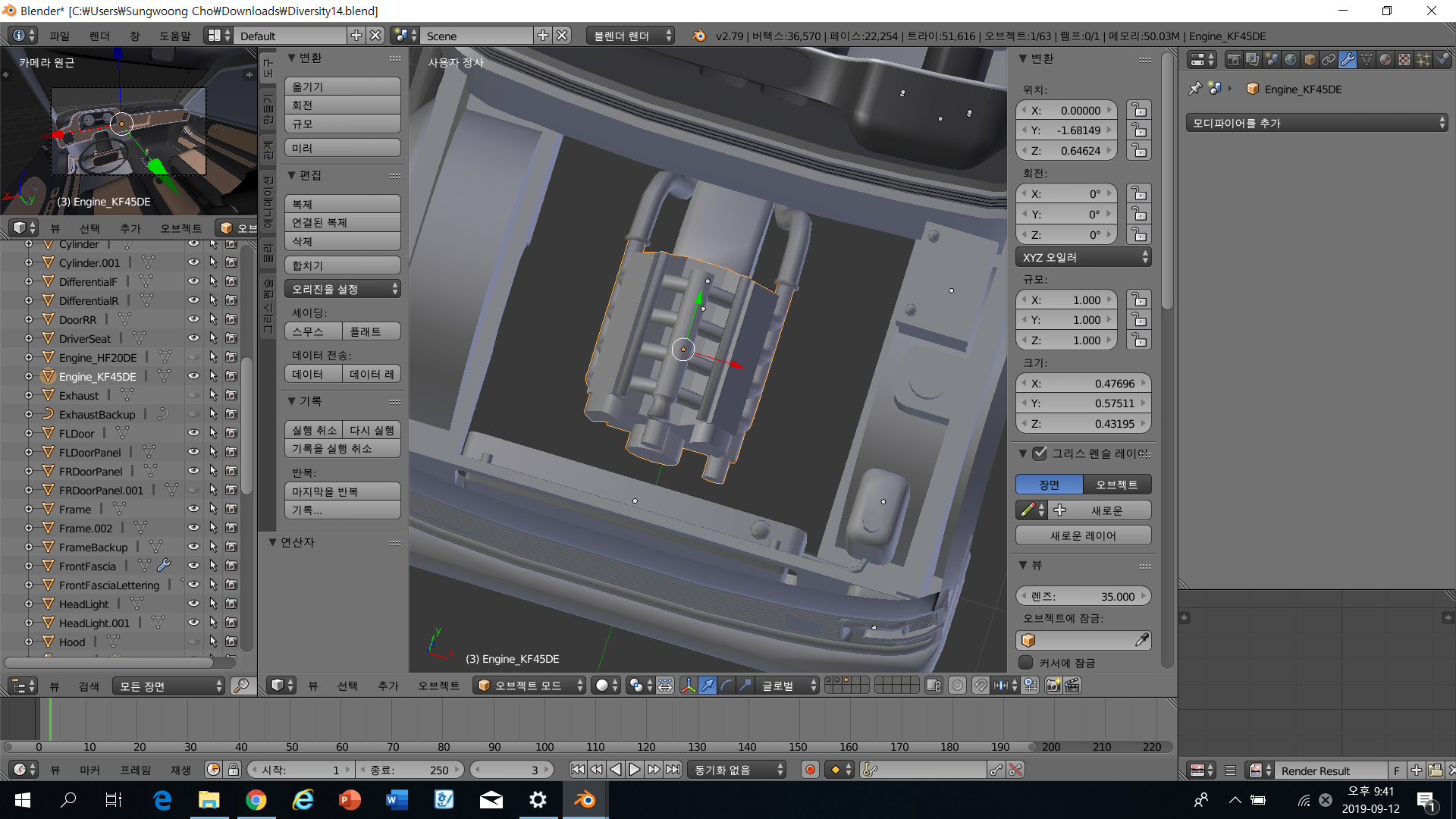Click the 미러 button in tool shelf
1456x819 pixels.
[x=342, y=148]
